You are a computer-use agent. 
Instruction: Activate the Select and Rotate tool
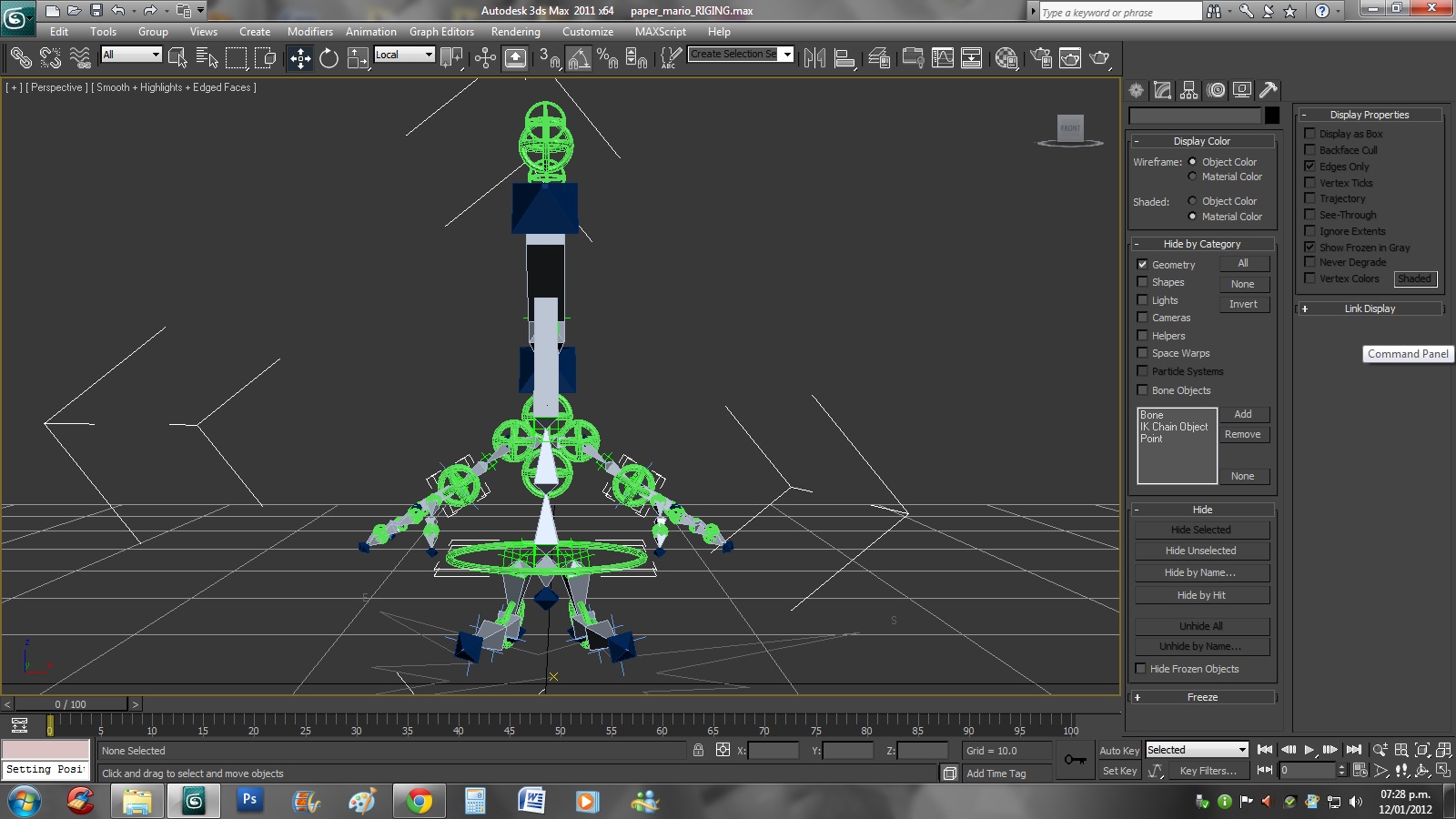pos(329,58)
